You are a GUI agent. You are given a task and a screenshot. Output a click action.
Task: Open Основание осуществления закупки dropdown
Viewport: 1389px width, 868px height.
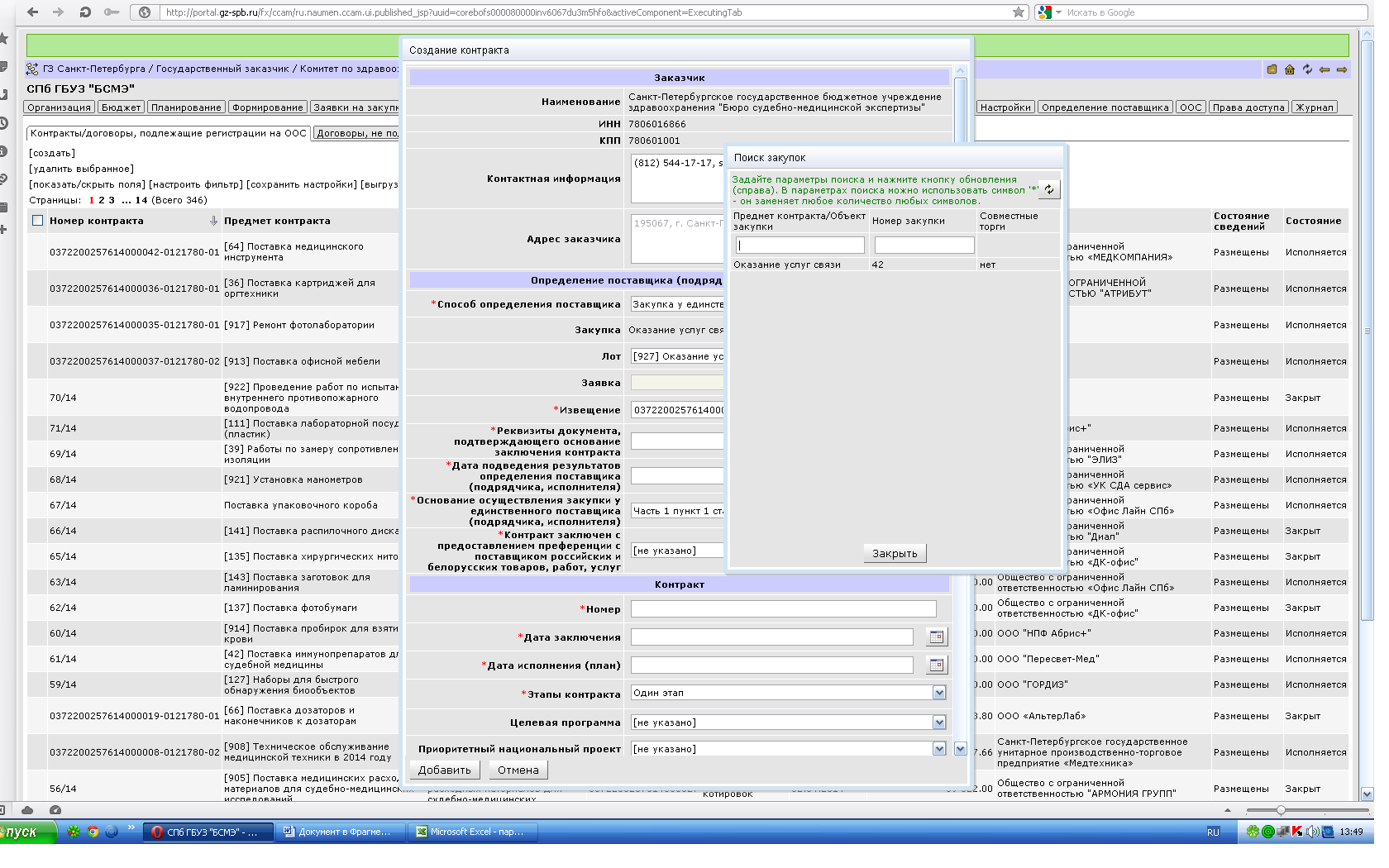pos(677,511)
